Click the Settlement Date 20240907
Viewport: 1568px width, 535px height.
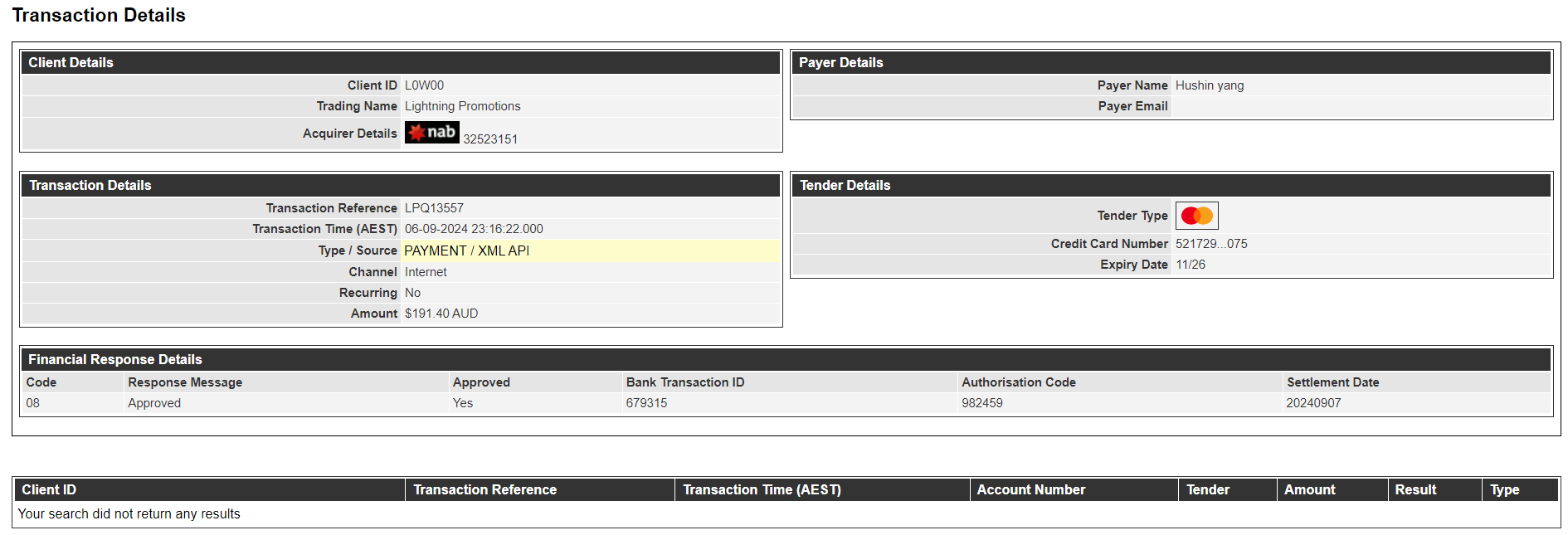click(1313, 403)
